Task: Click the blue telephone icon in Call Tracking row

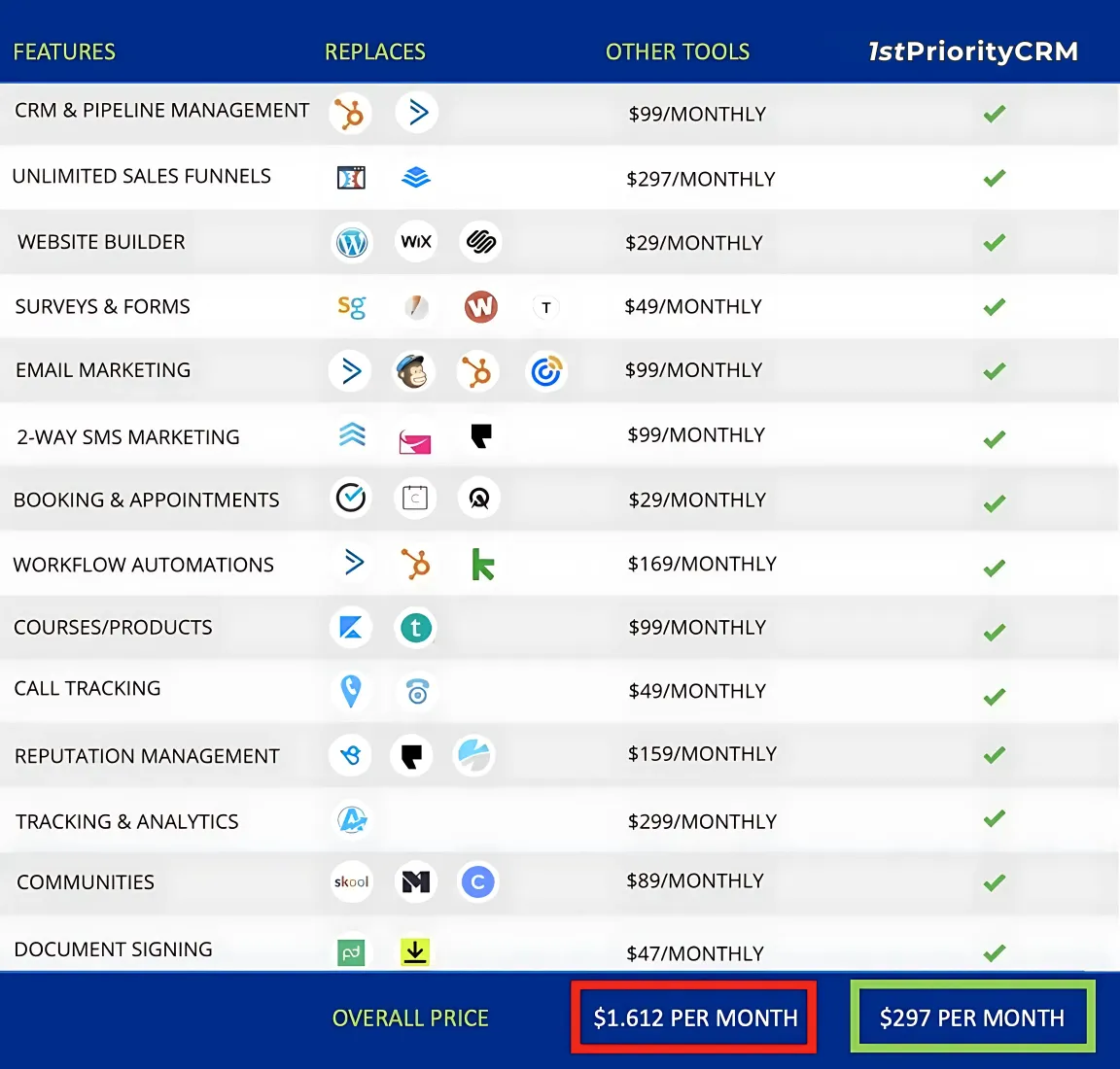Action: (x=417, y=692)
